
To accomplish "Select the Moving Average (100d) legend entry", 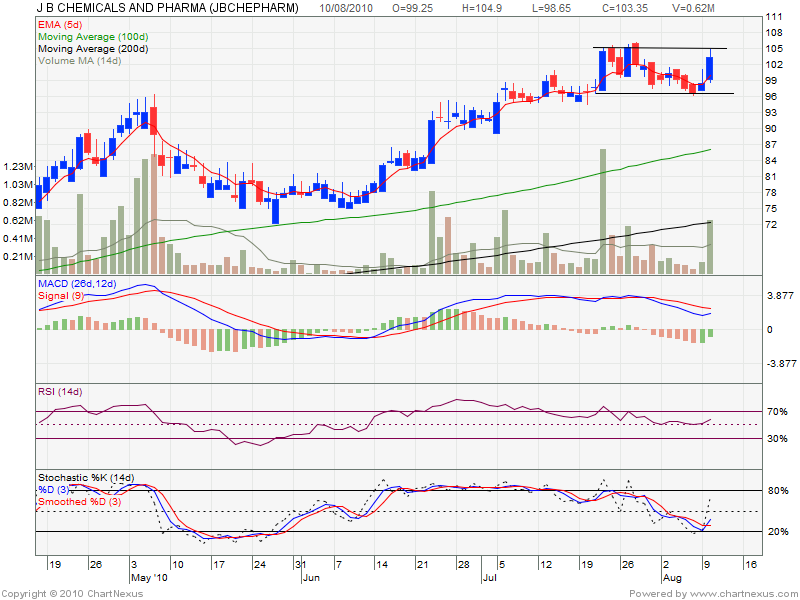I will pyautogui.click(x=92, y=35).
